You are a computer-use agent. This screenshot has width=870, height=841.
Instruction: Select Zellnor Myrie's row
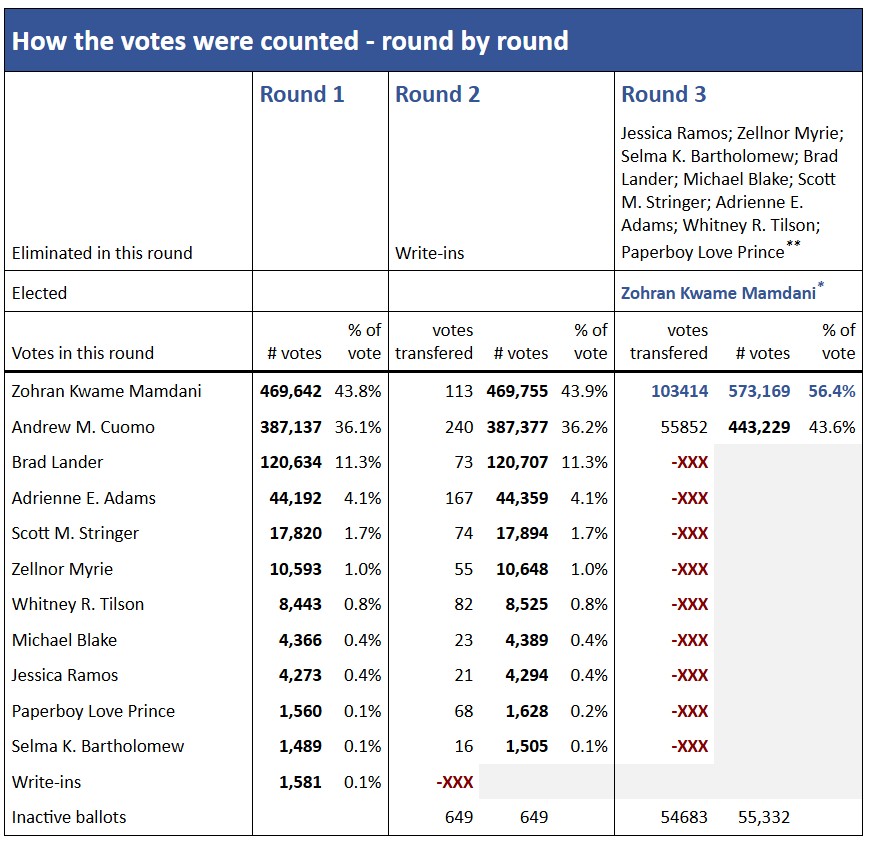pyautogui.click(x=62, y=569)
